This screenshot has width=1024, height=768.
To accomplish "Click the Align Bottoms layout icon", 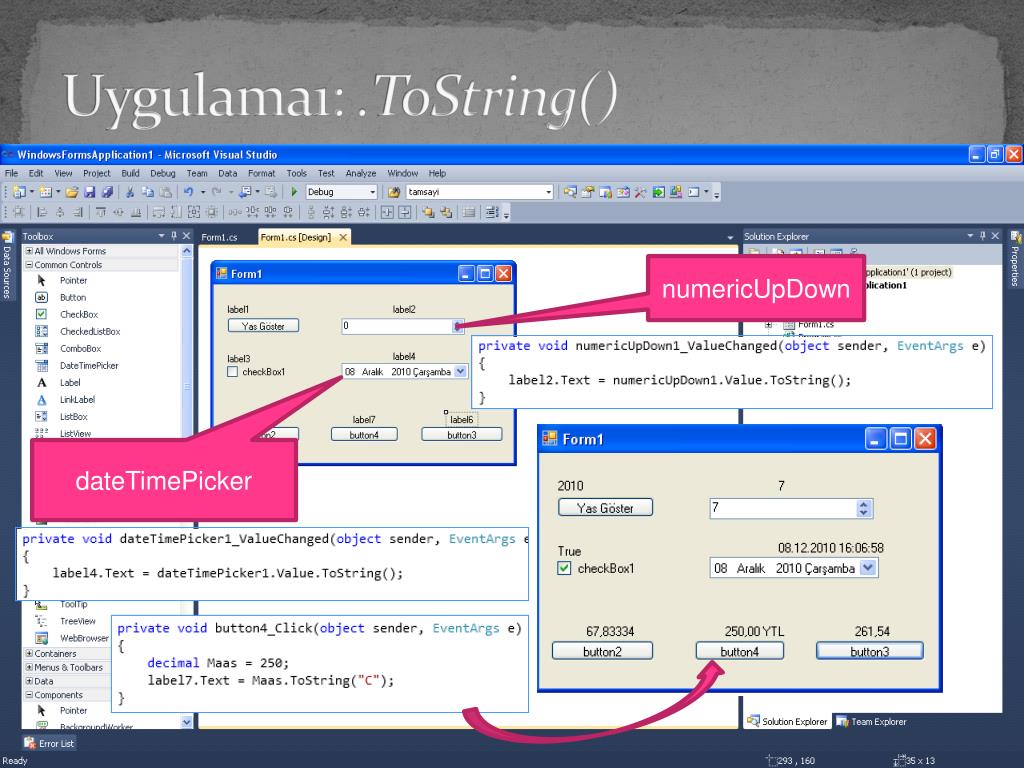I will (136, 212).
